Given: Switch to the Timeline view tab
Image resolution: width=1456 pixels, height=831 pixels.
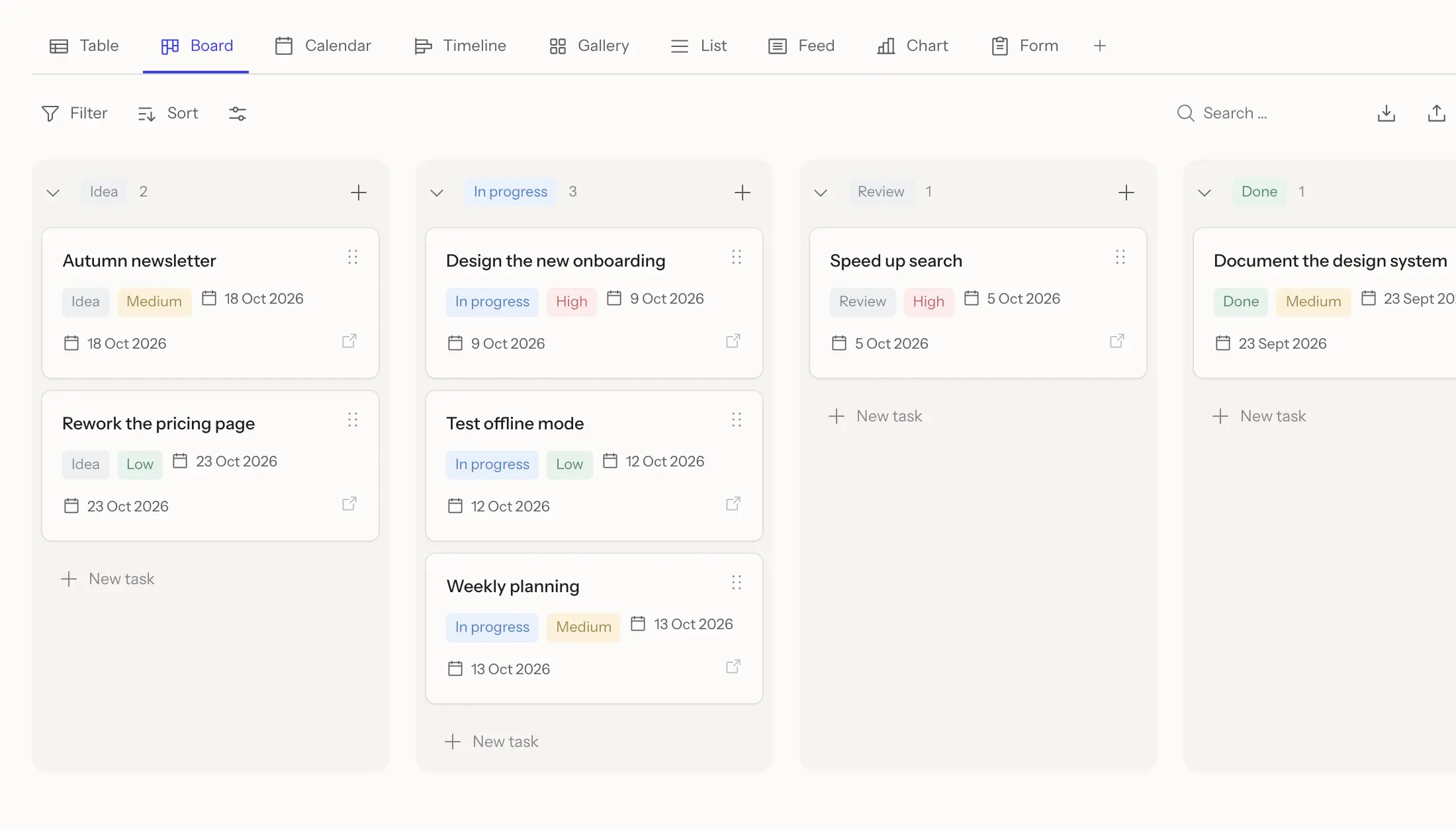Looking at the screenshot, I should click(x=460, y=46).
